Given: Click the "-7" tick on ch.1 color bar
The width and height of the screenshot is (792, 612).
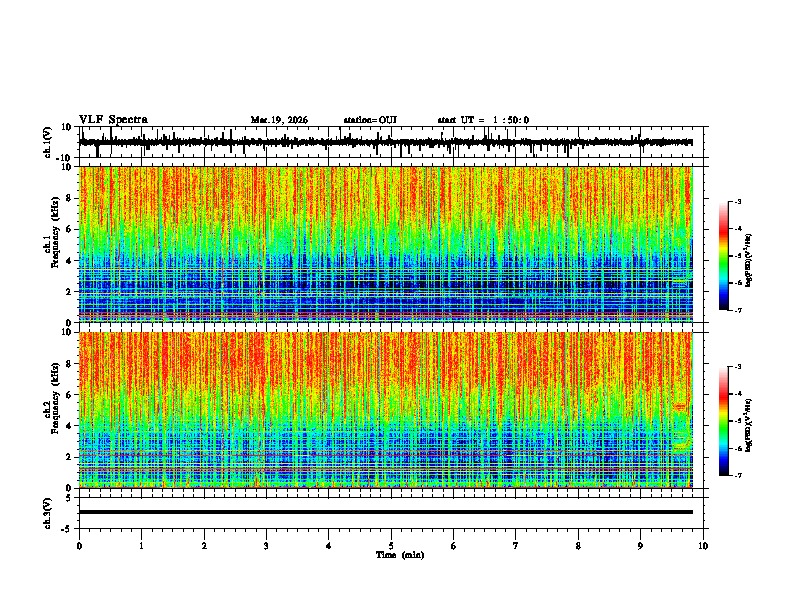Looking at the screenshot, I should (738, 310).
